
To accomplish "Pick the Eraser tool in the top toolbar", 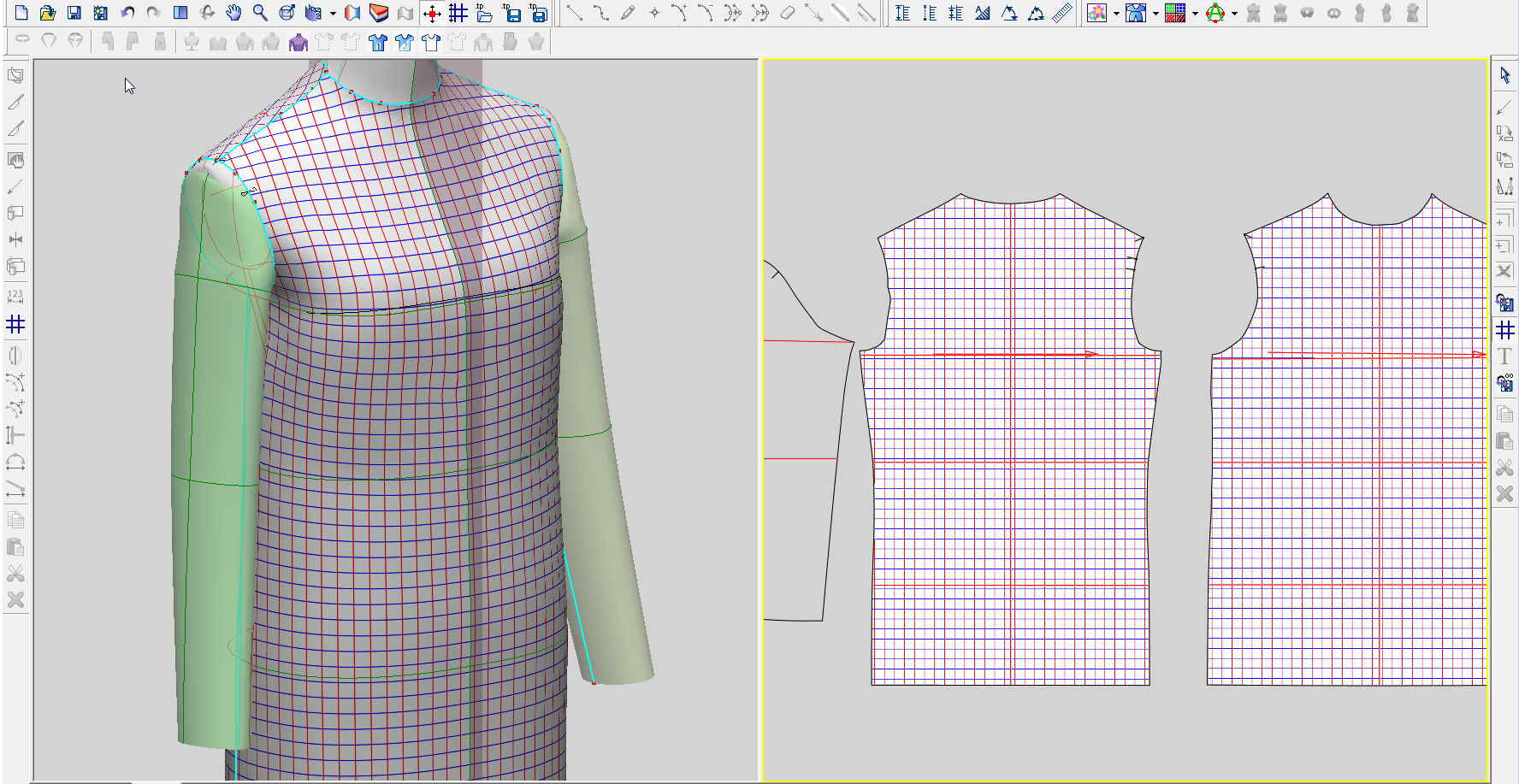I will pyautogui.click(x=788, y=13).
